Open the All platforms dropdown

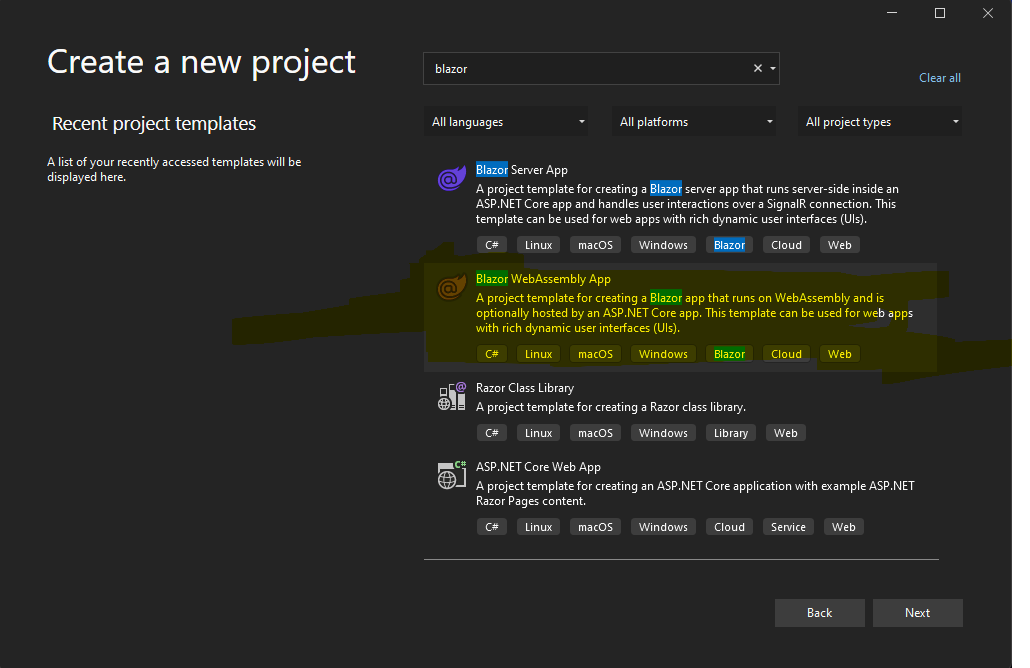(x=694, y=122)
